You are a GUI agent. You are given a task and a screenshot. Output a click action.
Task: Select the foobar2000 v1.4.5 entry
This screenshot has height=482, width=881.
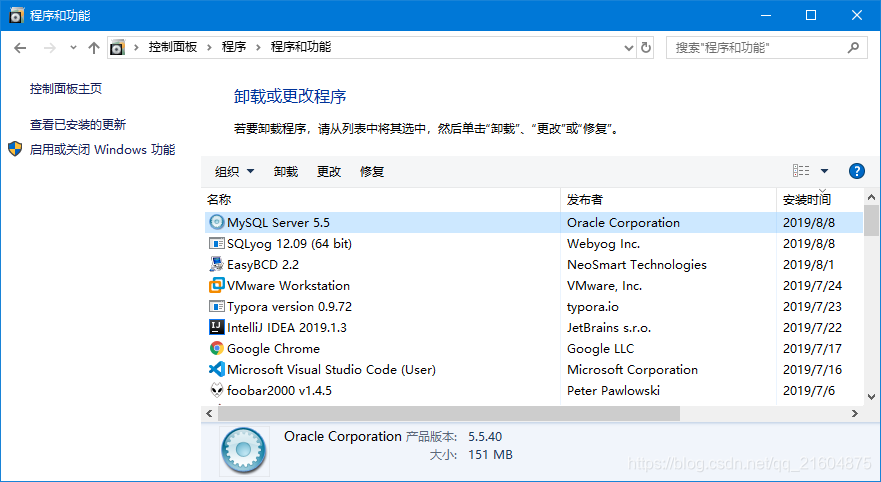point(279,390)
